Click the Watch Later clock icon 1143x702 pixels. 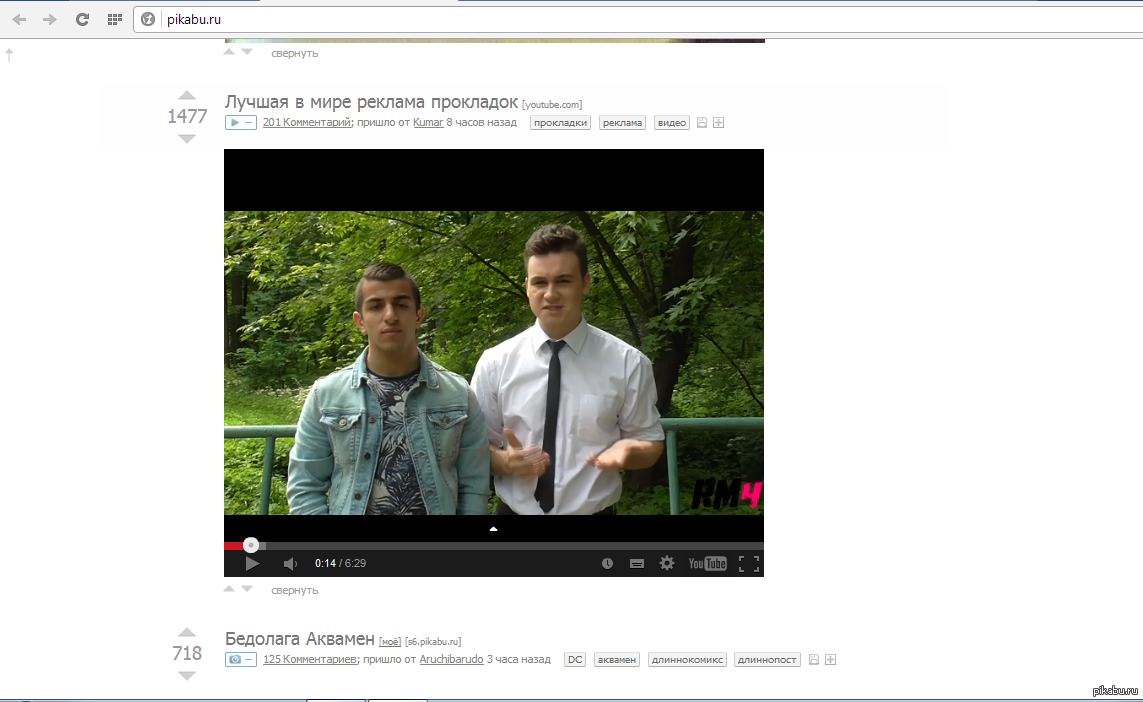click(607, 564)
